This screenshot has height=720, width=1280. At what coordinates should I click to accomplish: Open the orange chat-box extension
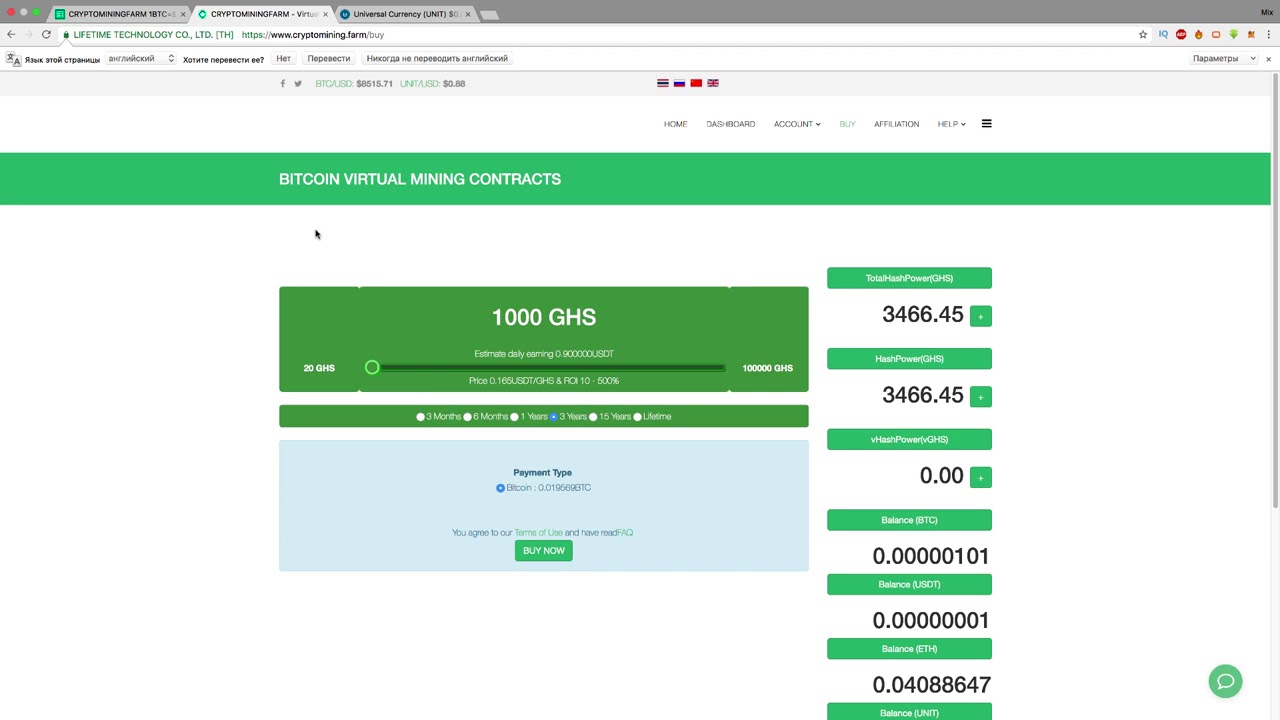point(1216,35)
